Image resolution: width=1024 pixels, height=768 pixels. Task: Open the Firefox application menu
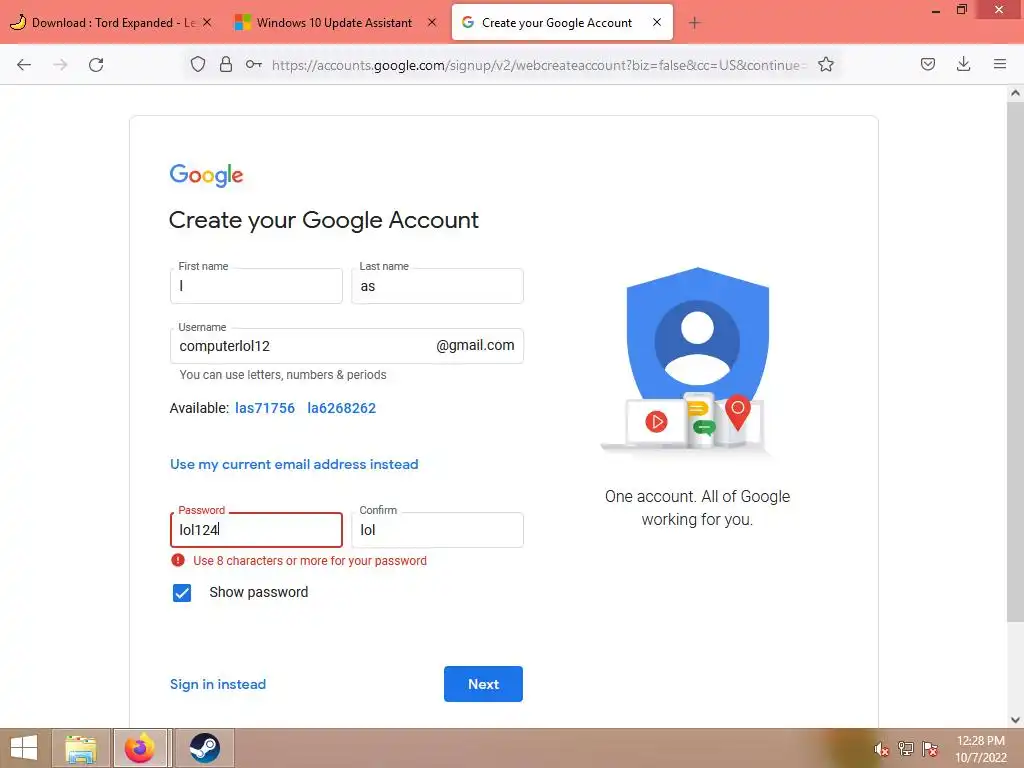click(x=999, y=64)
